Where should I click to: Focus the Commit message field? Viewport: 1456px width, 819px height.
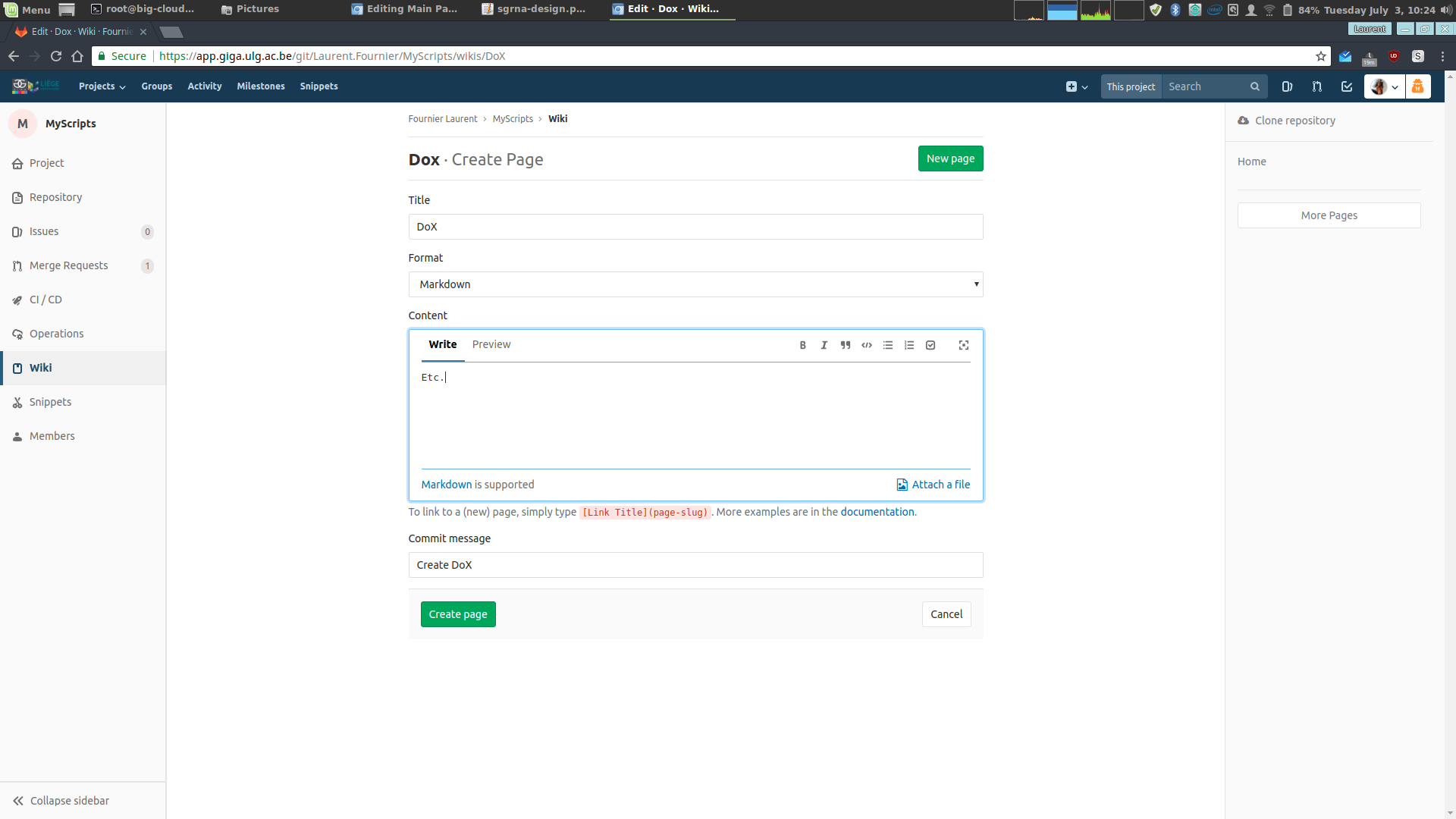coord(695,565)
